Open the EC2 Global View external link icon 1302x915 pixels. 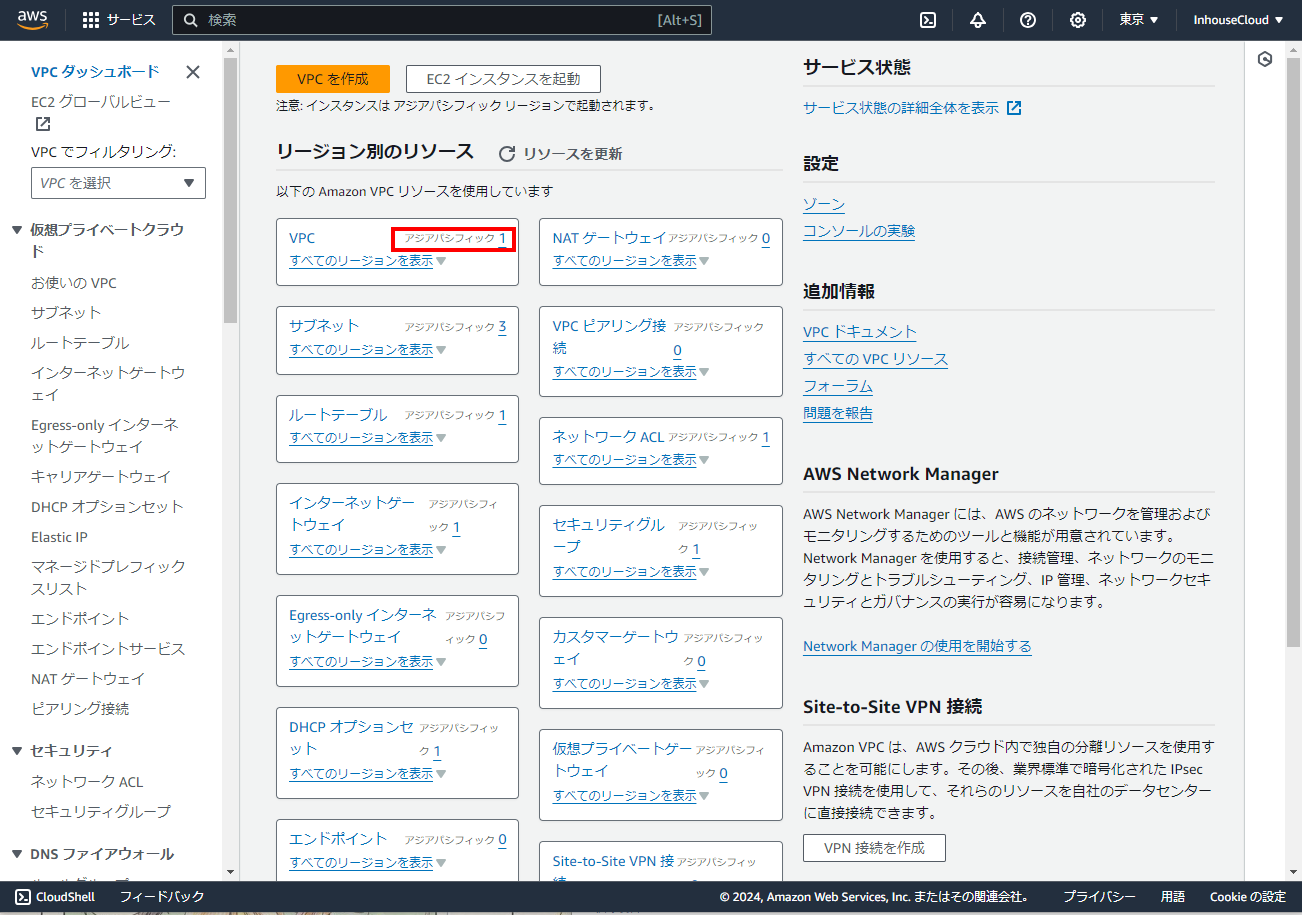pyautogui.click(x=43, y=124)
